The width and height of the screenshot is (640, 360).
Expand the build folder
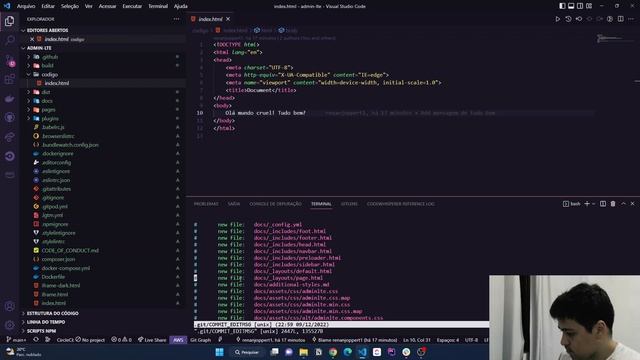pos(47,65)
